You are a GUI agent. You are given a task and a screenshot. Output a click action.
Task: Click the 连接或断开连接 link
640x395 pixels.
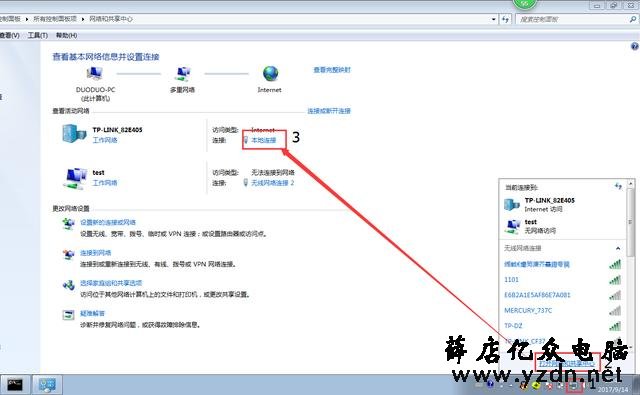tap(329, 111)
